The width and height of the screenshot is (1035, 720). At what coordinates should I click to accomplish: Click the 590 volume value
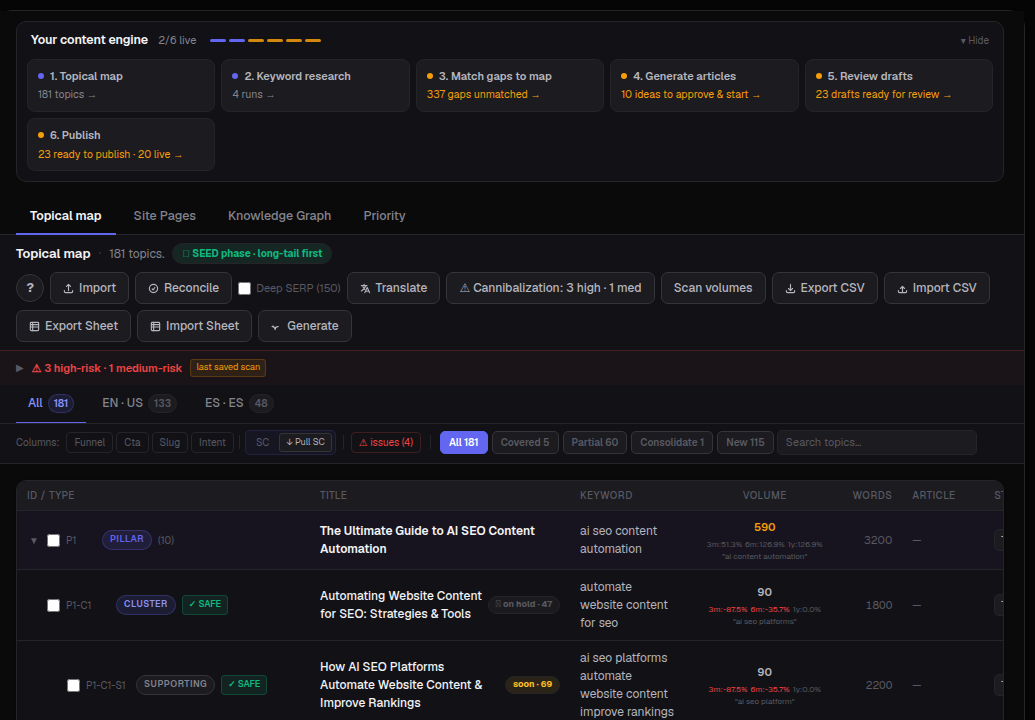pyautogui.click(x=764, y=527)
